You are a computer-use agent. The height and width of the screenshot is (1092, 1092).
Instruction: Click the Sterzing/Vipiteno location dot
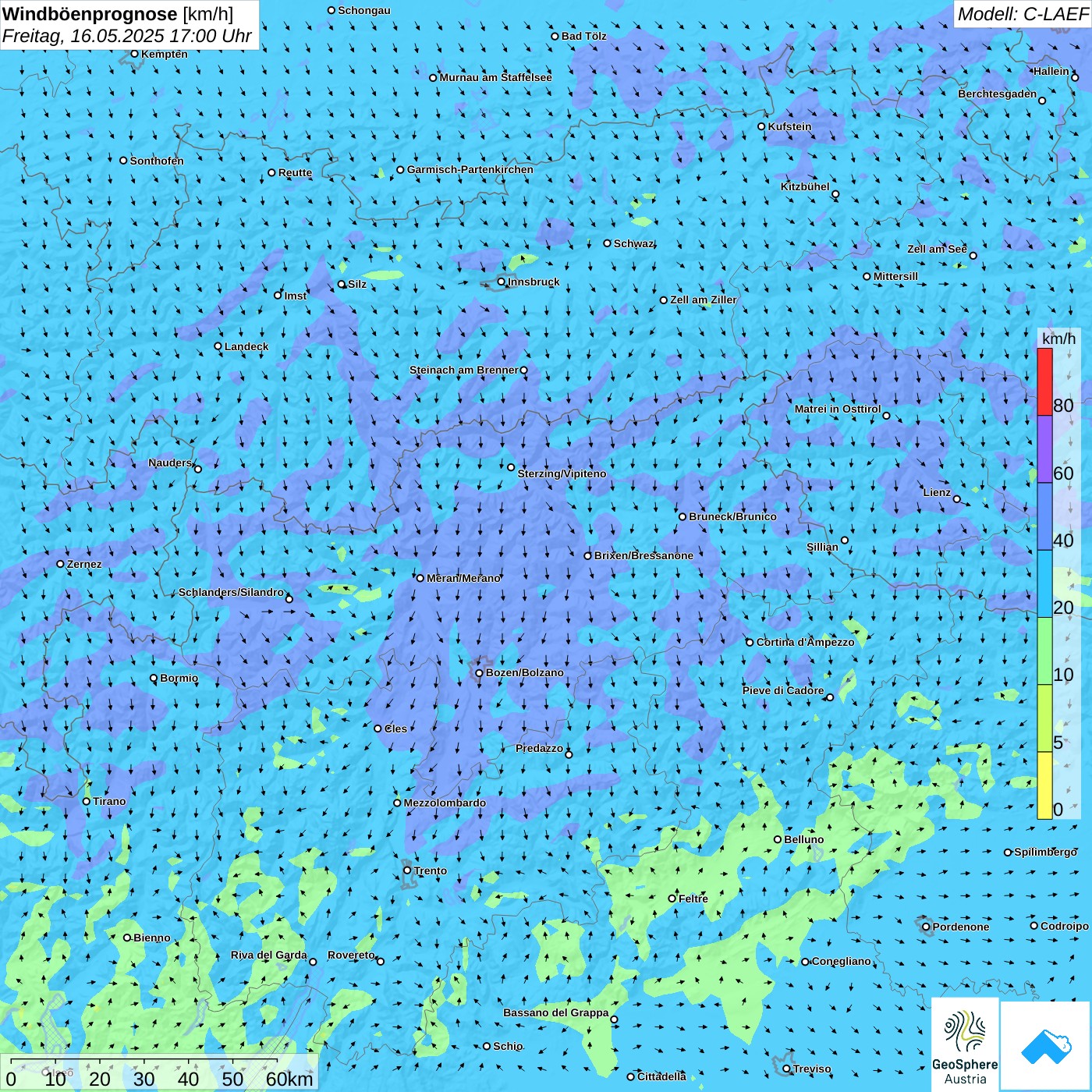pos(511,467)
